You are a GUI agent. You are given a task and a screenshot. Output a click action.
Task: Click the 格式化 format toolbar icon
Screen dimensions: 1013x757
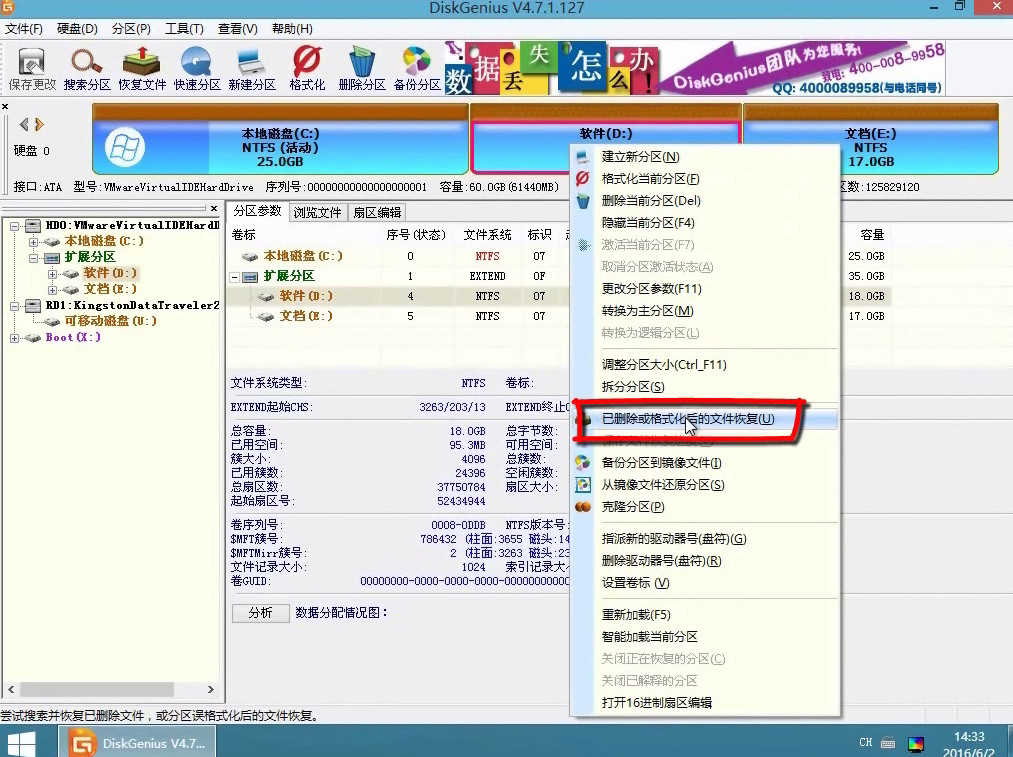(x=308, y=68)
